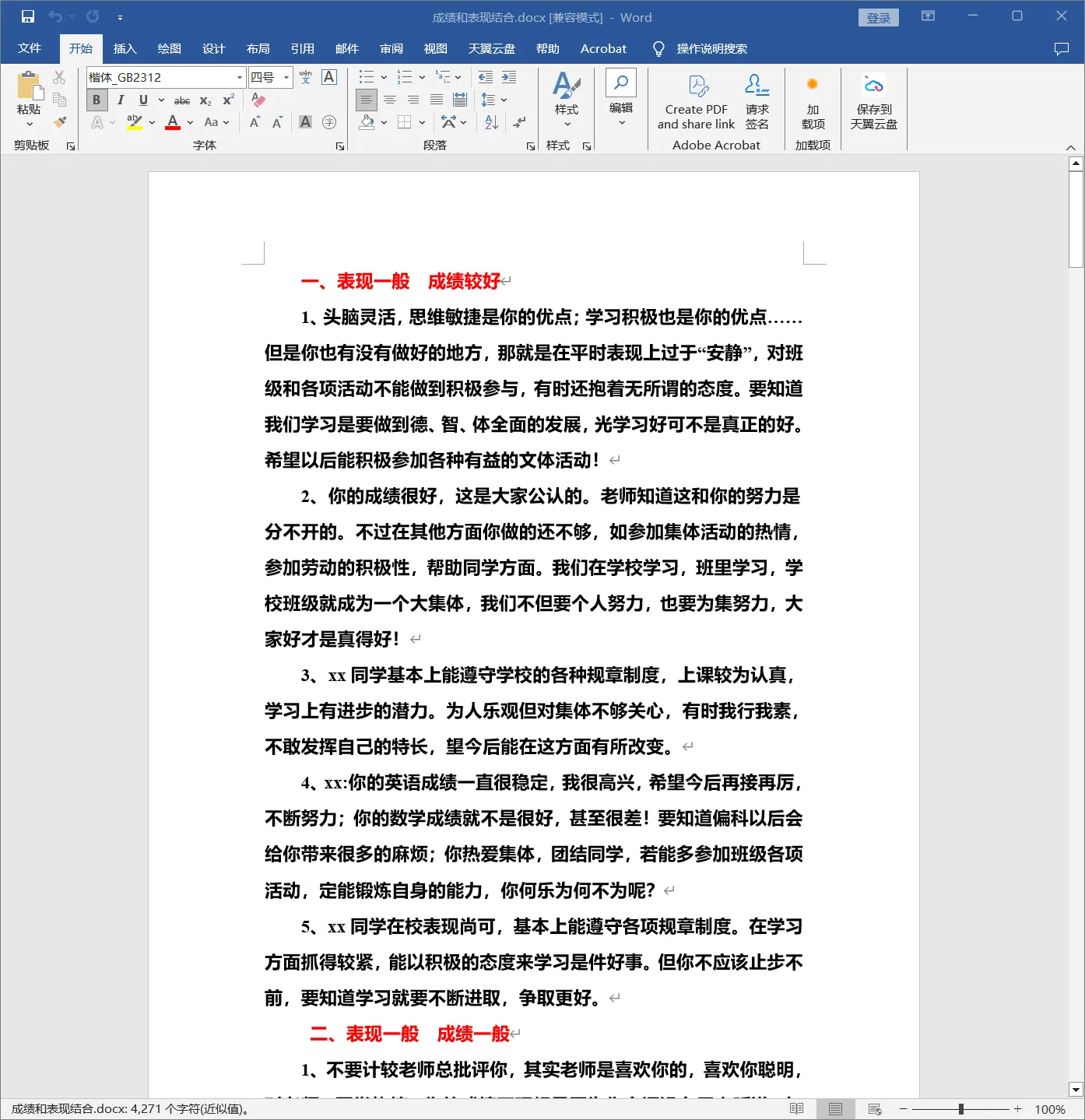
Task: Click the vertical scrollbar down arrow
Action: (x=1076, y=1090)
